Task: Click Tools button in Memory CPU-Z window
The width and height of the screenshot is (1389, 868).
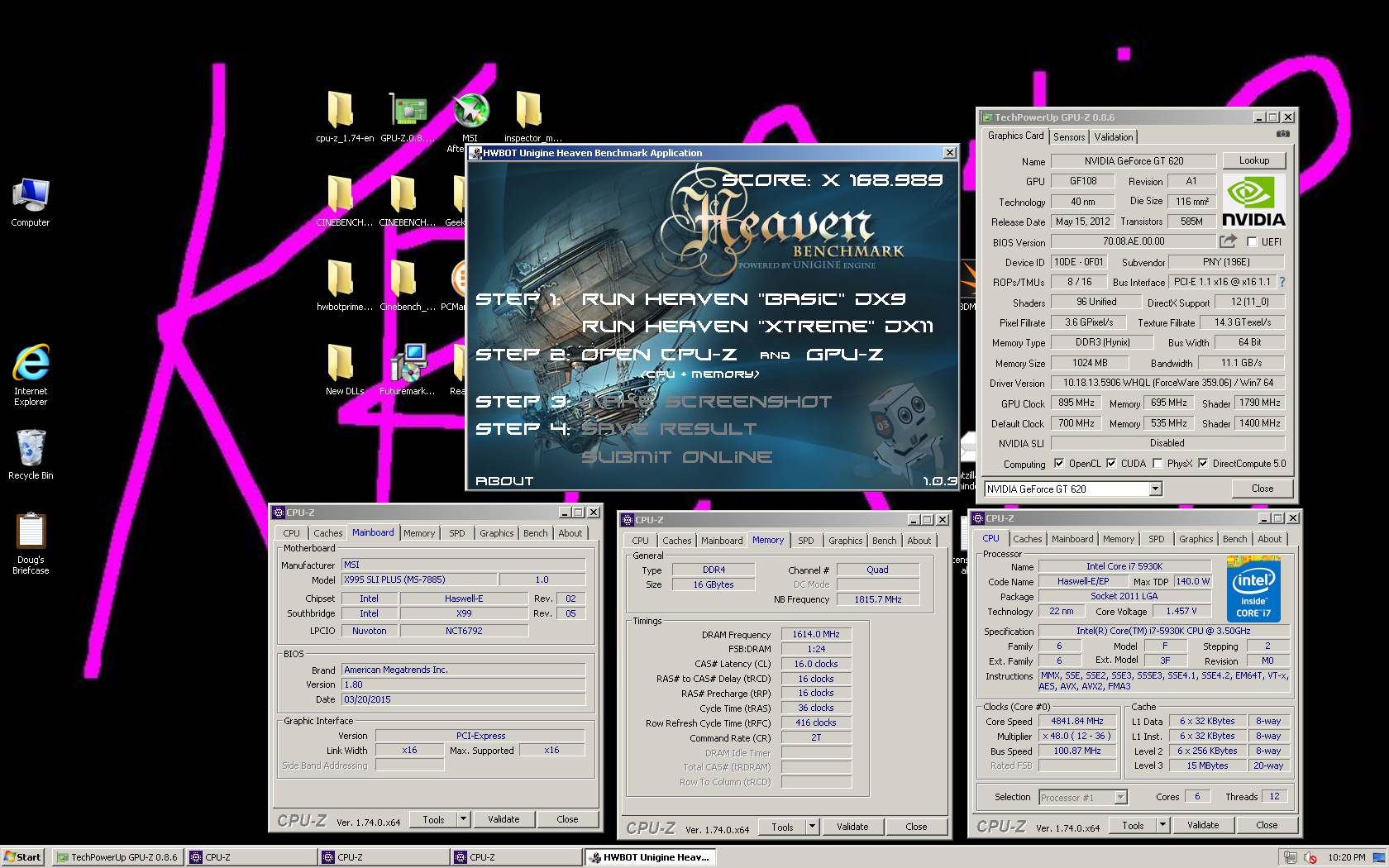Action: [782, 827]
